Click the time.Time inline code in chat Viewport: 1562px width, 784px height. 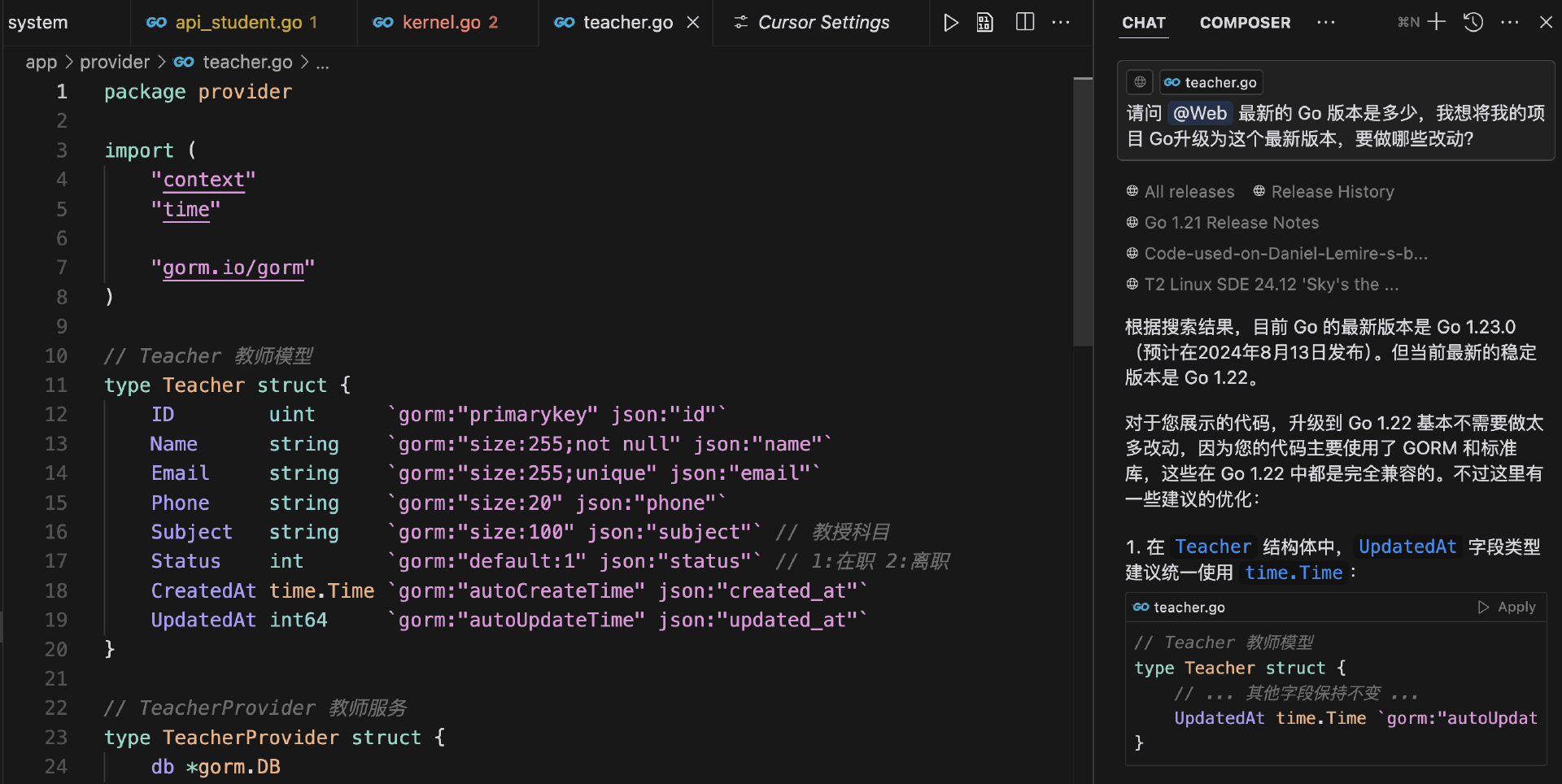click(1294, 573)
